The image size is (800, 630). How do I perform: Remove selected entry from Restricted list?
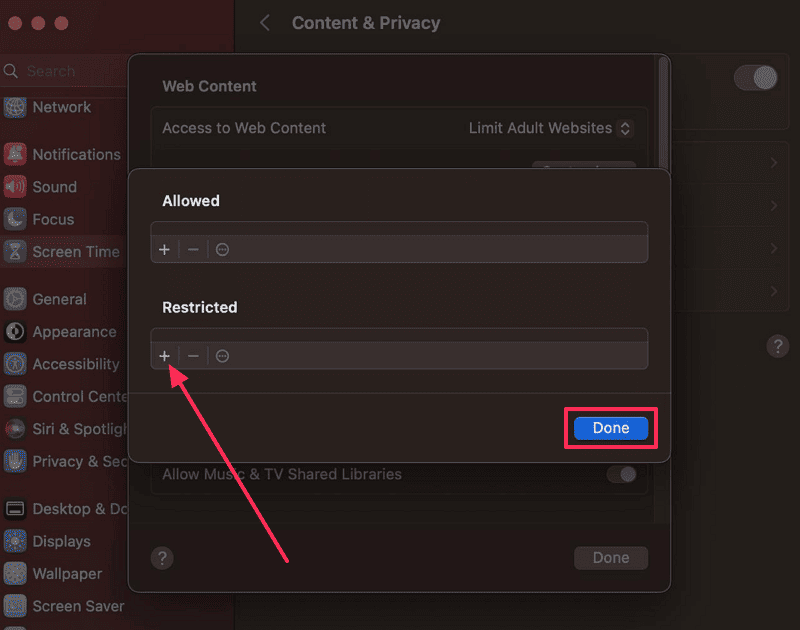pos(193,356)
